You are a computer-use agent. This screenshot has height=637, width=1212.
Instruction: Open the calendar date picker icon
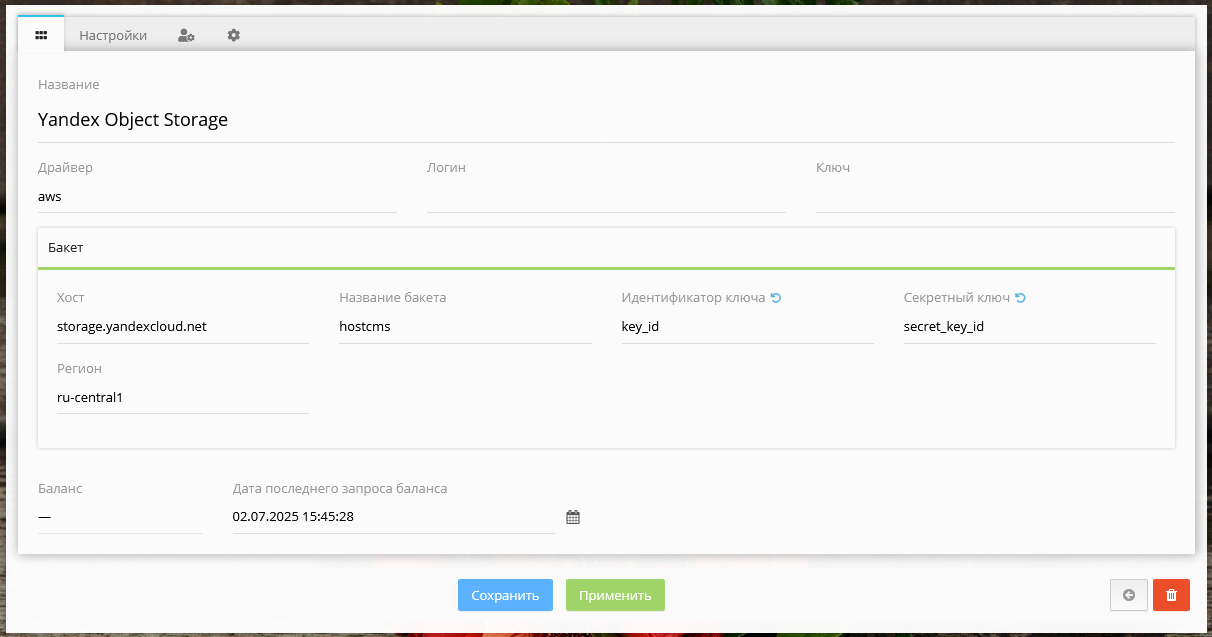pos(573,517)
